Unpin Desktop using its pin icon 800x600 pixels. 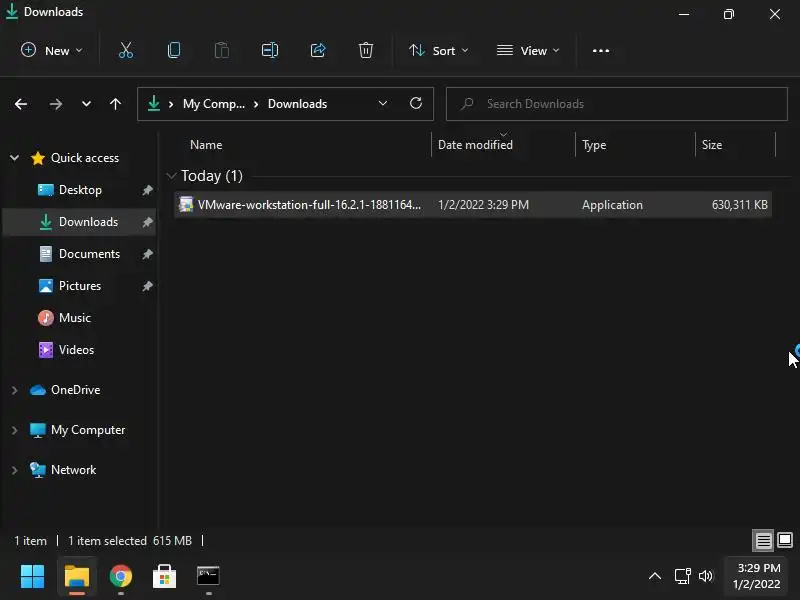tap(147, 190)
